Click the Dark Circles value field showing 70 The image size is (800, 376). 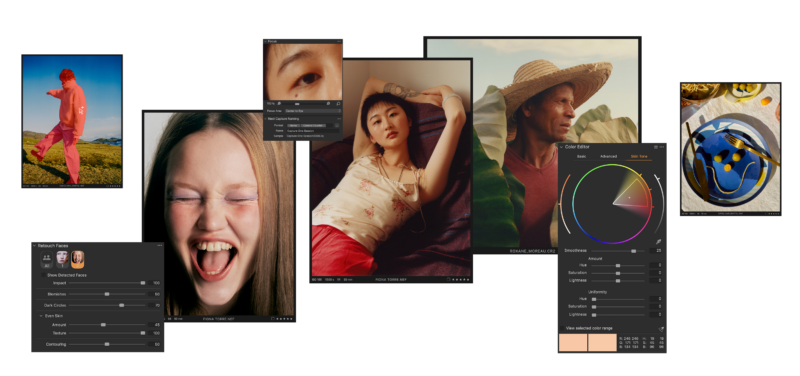[155, 305]
